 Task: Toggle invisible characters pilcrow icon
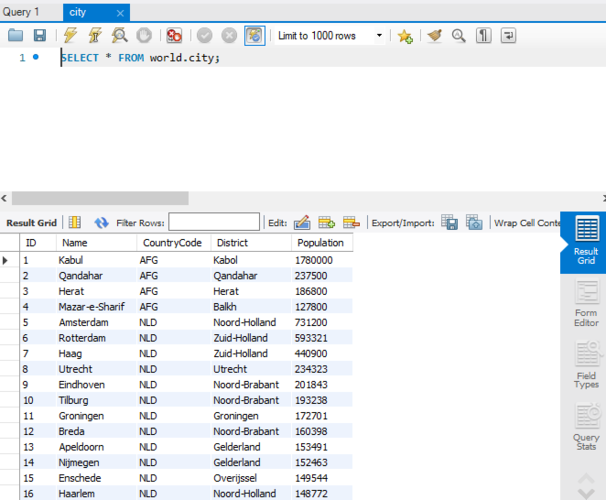tap(483, 36)
